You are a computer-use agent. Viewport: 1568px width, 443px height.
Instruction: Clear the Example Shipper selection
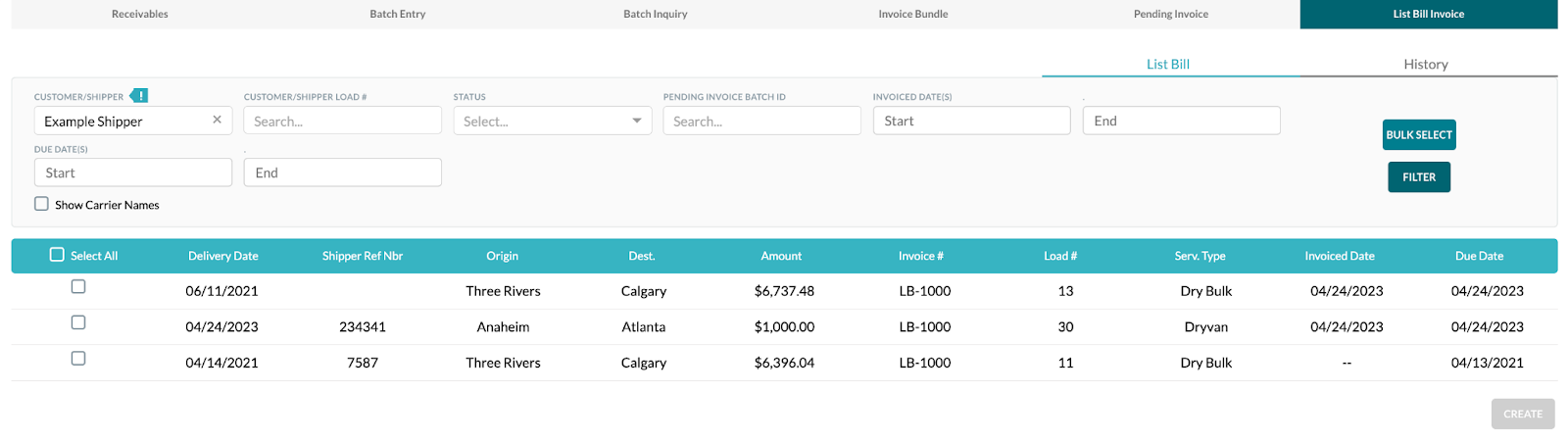(217, 120)
